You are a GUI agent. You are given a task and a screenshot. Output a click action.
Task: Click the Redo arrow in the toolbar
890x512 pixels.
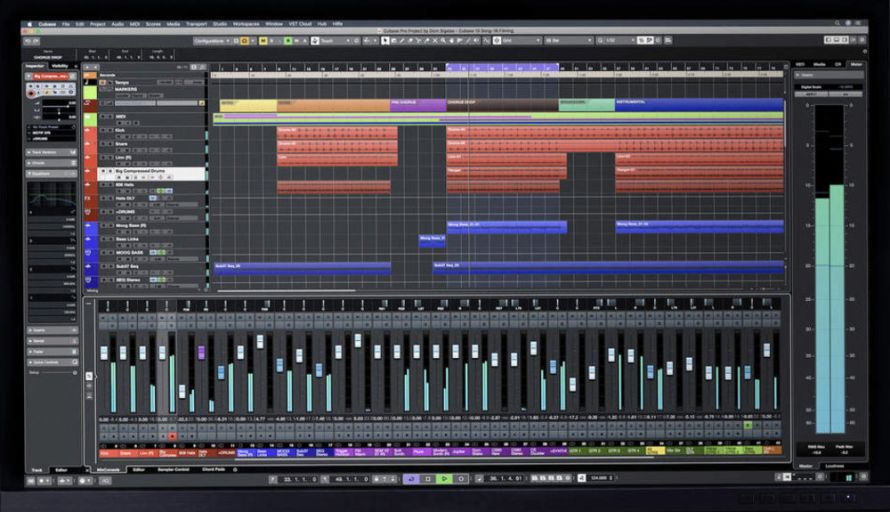36,41
